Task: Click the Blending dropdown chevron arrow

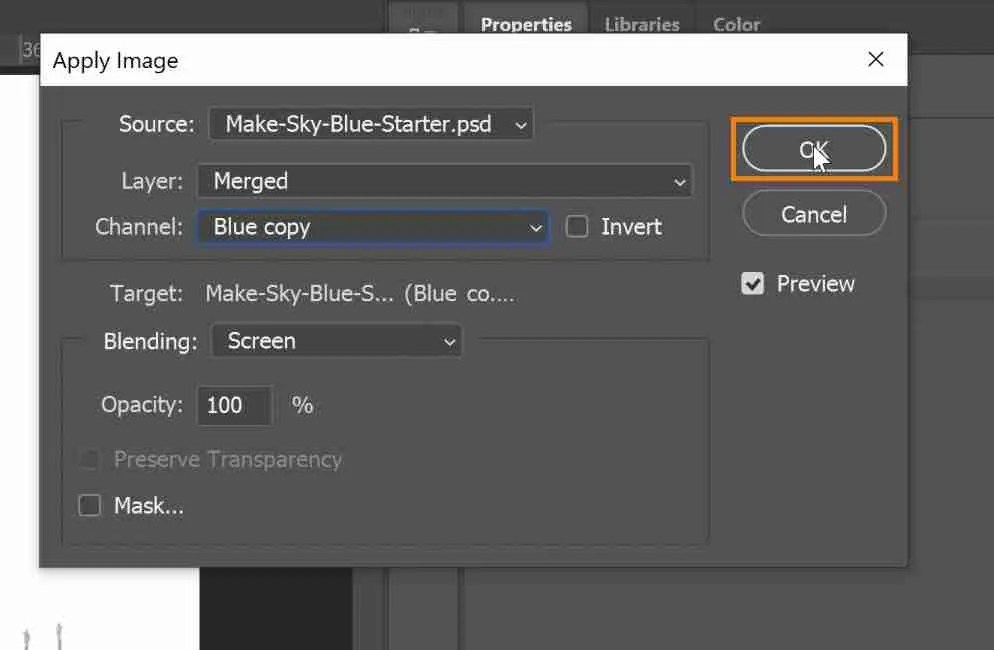Action: (449, 341)
